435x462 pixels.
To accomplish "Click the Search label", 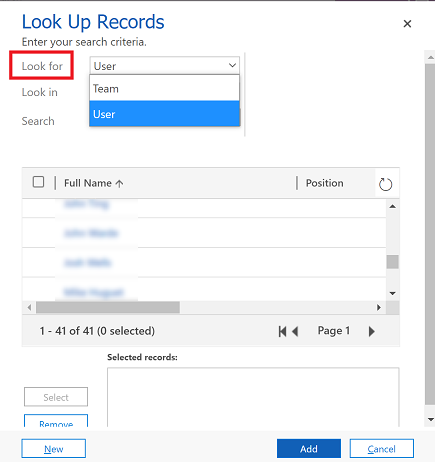I will tap(38, 121).
